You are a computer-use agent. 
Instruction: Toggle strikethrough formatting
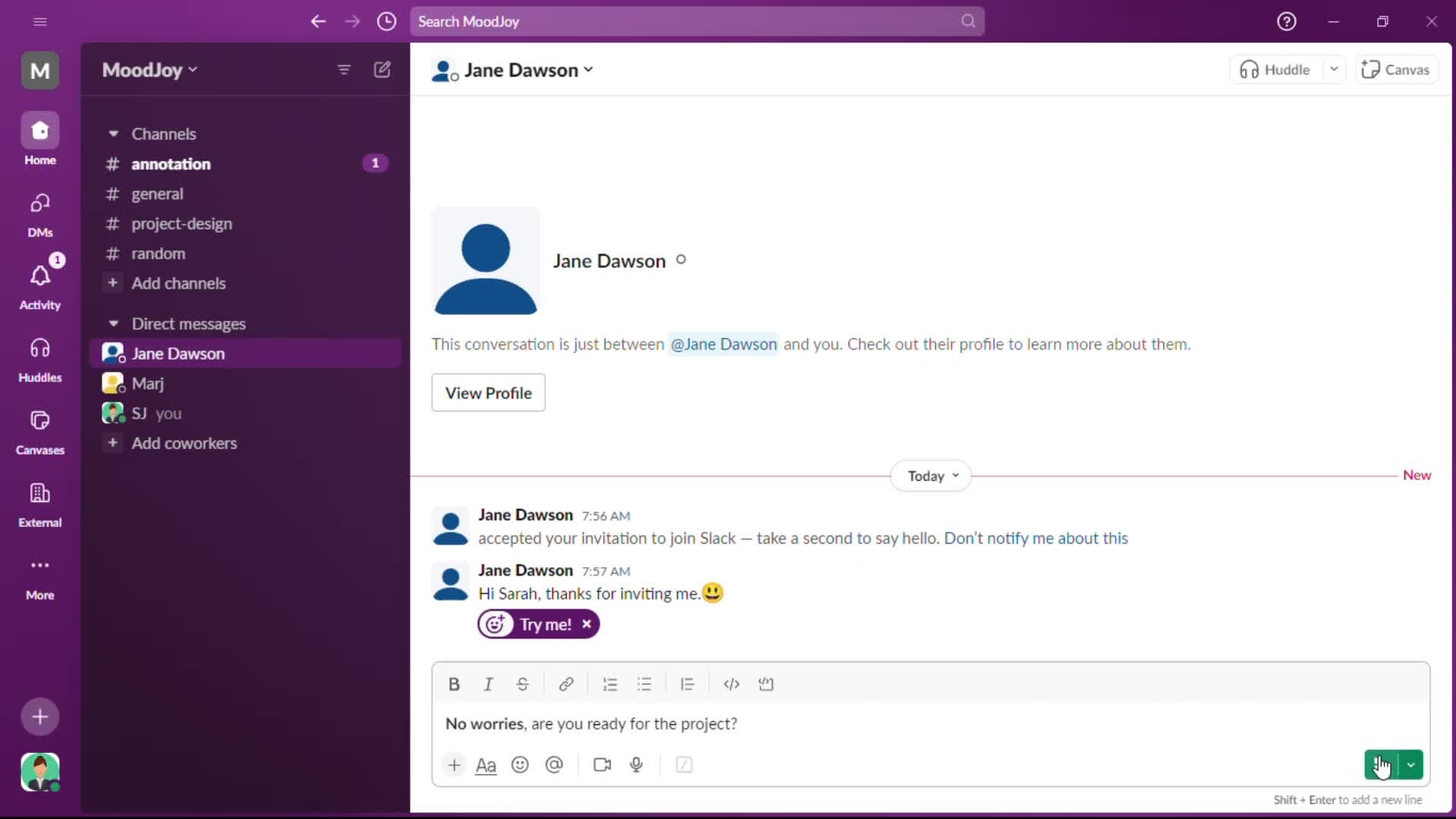(x=522, y=684)
